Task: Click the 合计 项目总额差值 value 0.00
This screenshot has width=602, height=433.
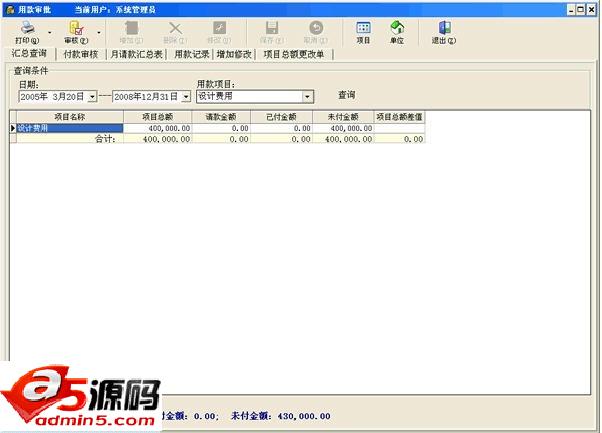Action: (399, 139)
